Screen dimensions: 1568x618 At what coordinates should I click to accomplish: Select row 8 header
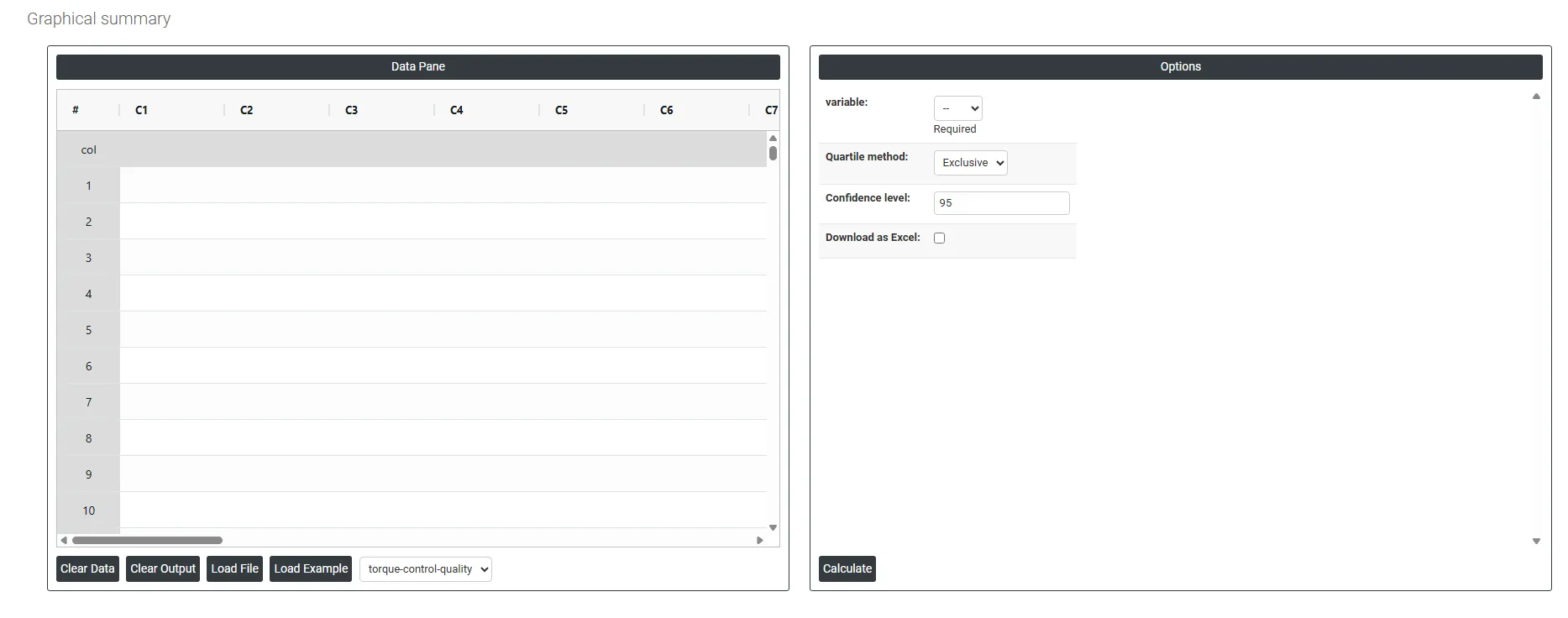pyautogui.click(x=88, y=438)
